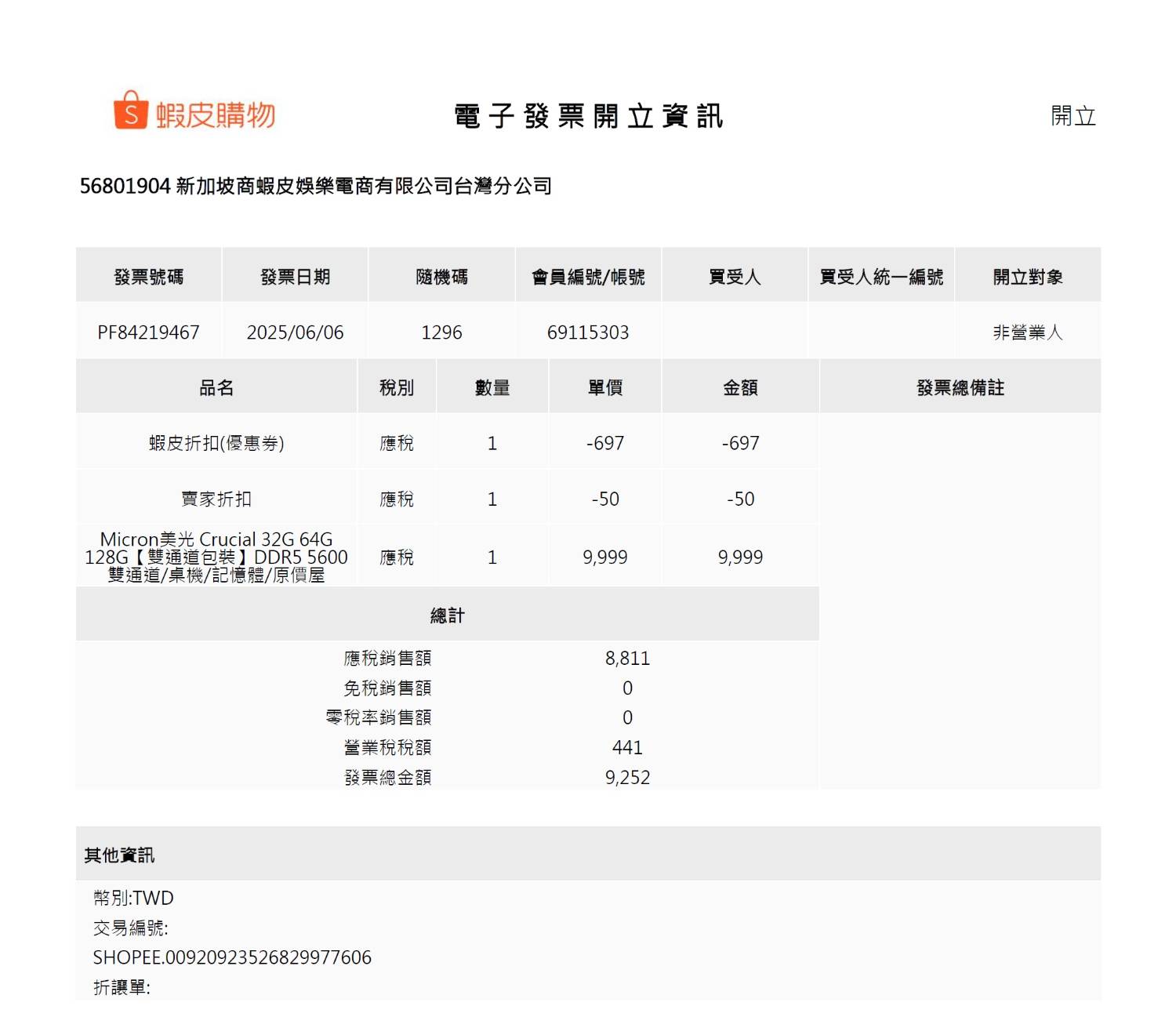Click the 蝦皮購物 brand text

(216, 114)
